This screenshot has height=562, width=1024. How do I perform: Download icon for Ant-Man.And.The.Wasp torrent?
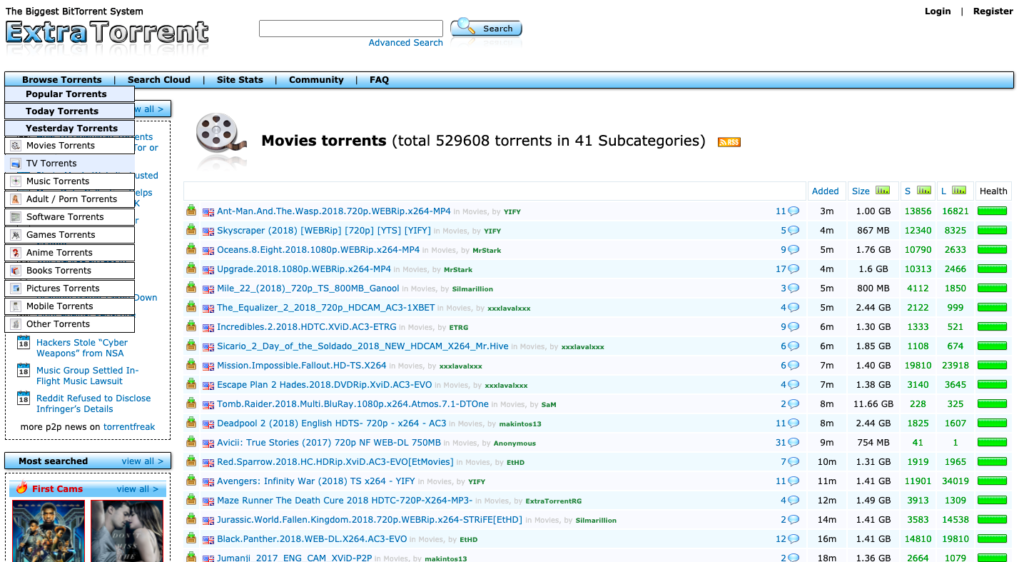point(192,211)
